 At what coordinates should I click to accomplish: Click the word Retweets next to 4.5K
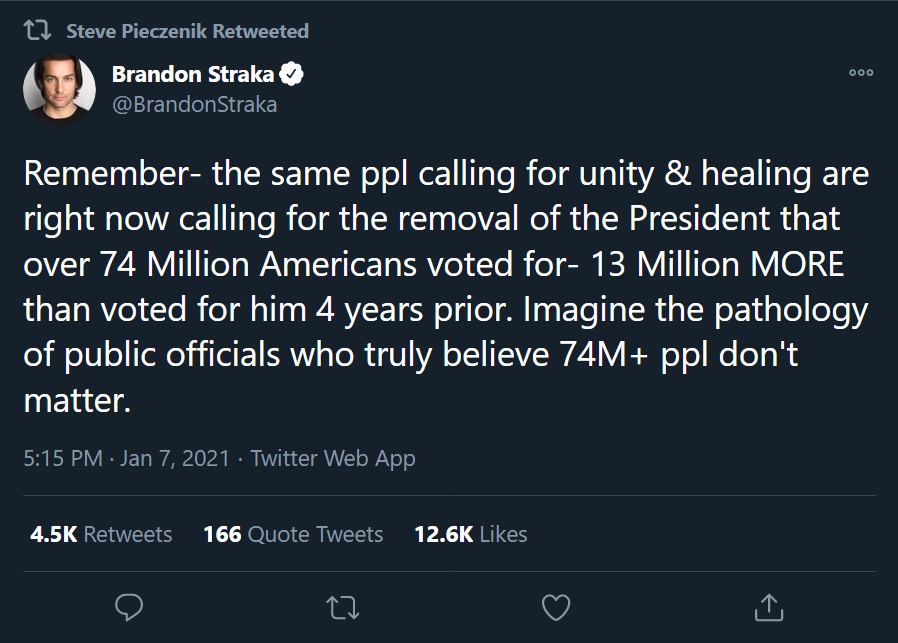(x=128, y=534)
